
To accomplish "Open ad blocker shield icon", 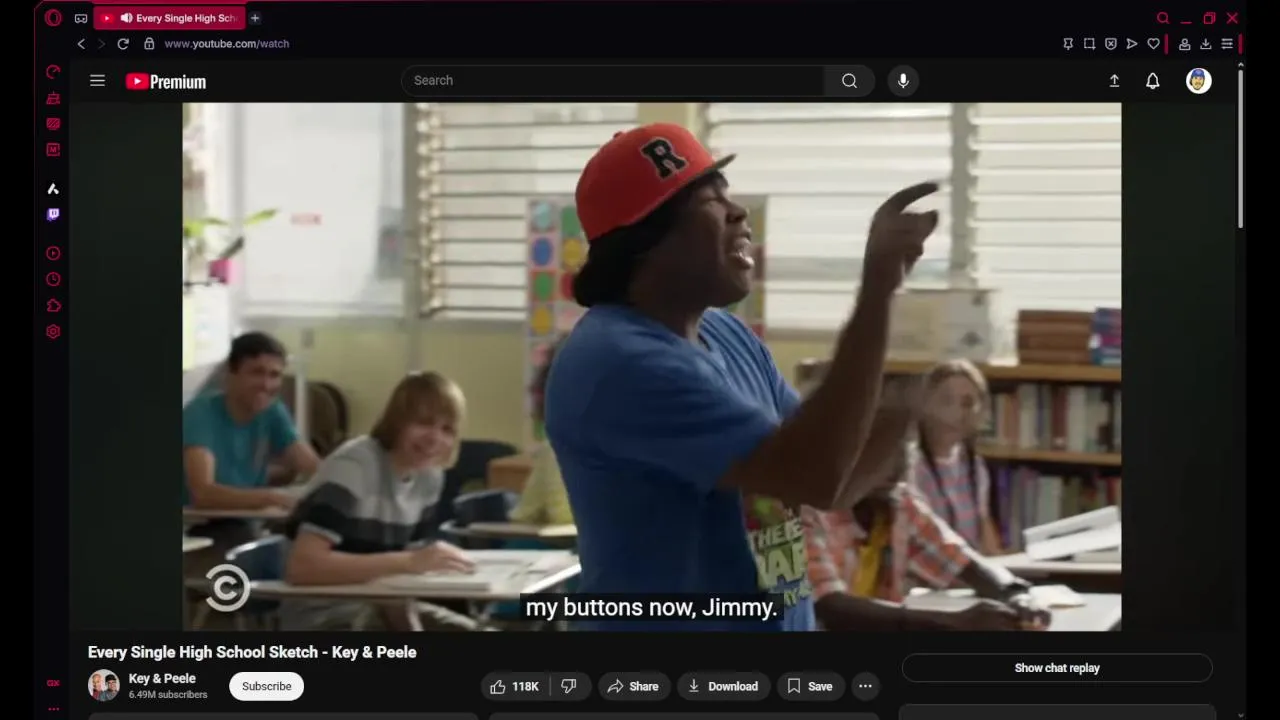I will pos(1110,44).
